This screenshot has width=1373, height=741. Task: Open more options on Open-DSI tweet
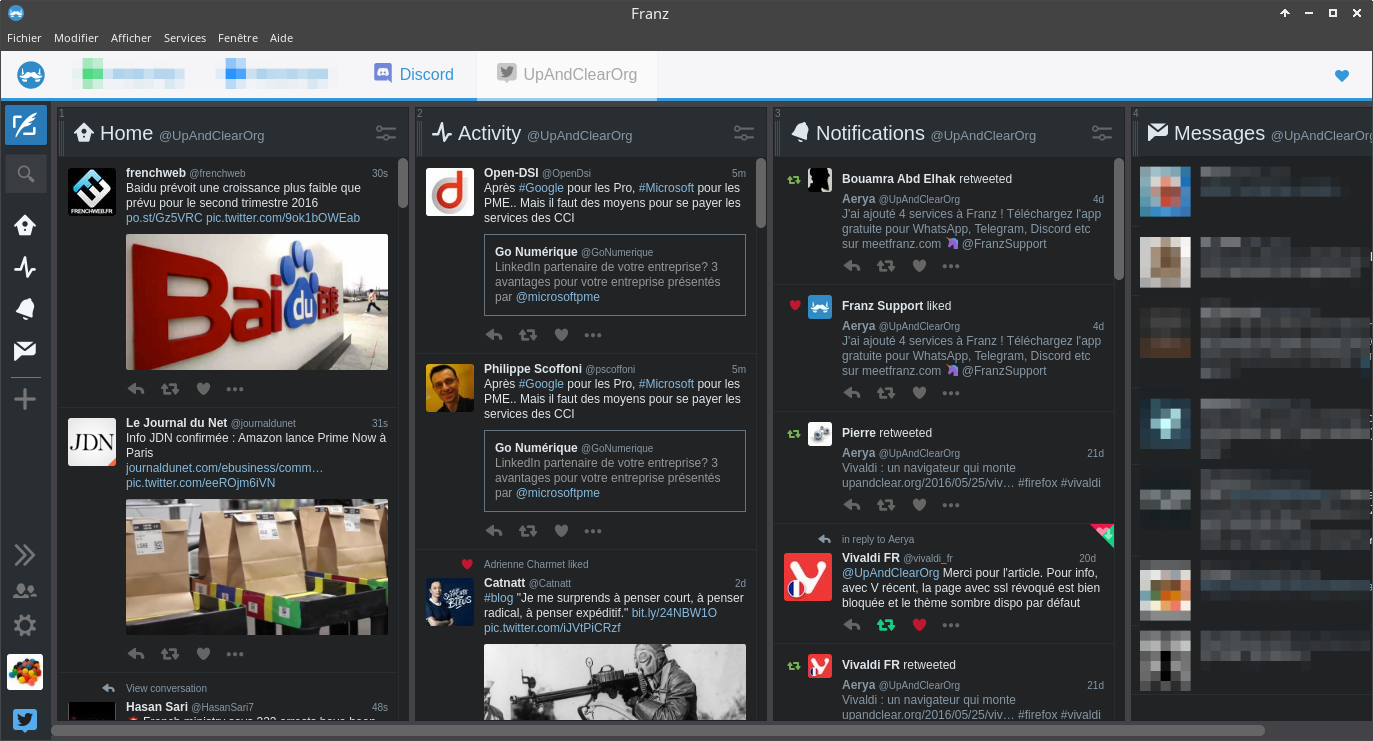point(593,335)
